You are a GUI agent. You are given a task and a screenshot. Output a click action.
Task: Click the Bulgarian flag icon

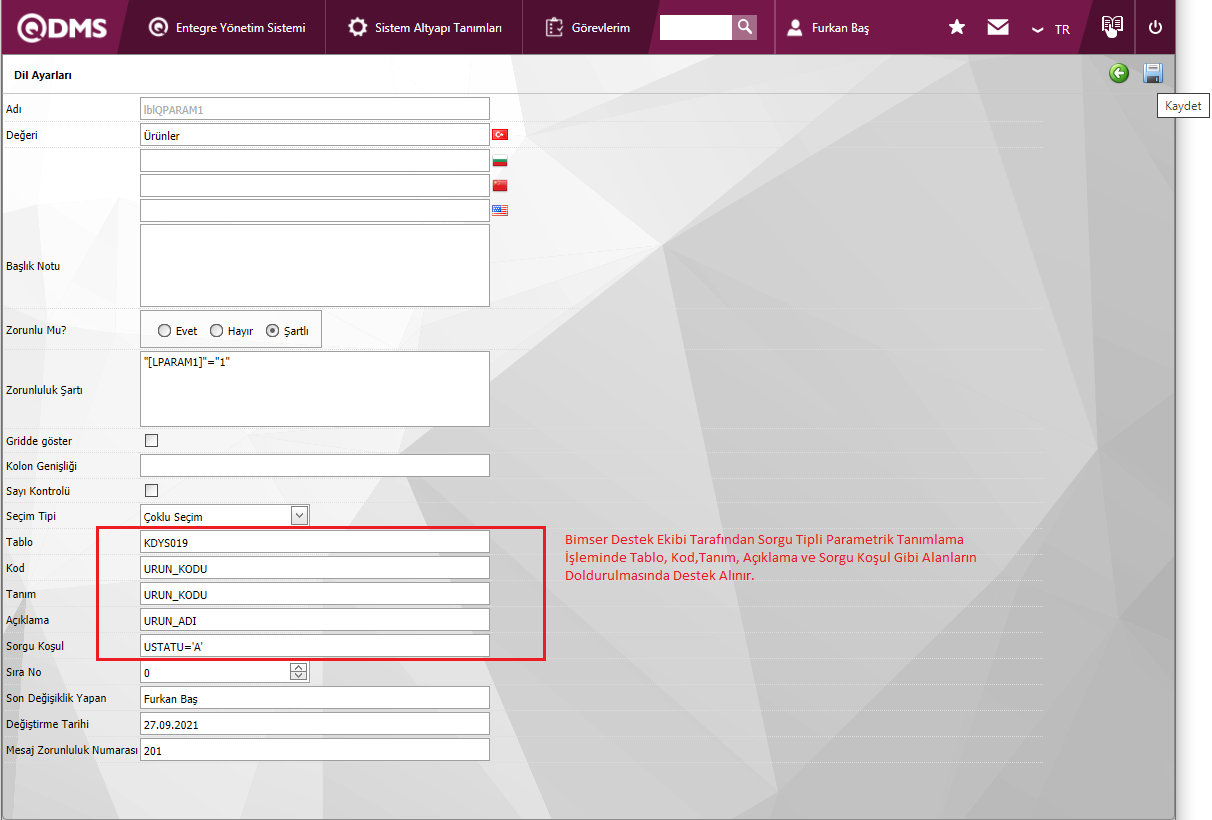click(x=500, y=160)
